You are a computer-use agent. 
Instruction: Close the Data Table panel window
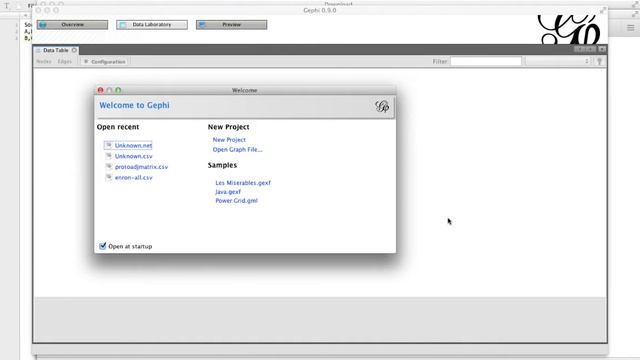pos(602,49)
